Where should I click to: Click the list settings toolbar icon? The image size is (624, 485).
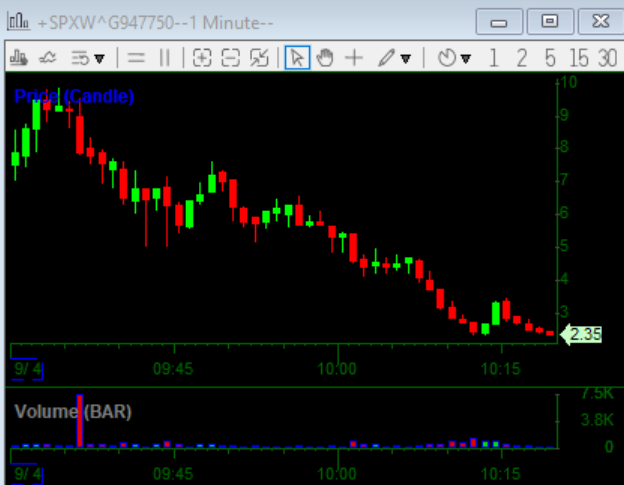[80, 58]
